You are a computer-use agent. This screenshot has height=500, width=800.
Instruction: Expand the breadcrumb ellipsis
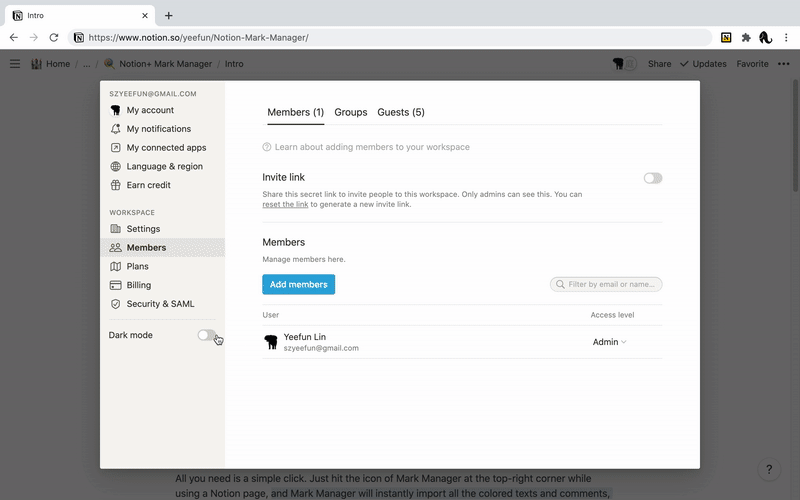pos(87,64)
